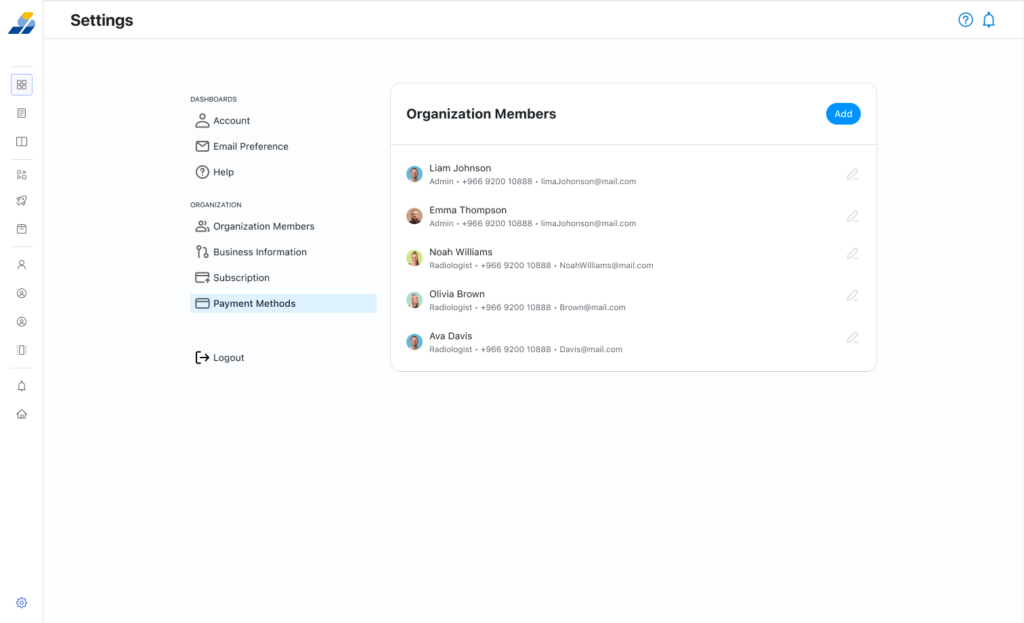The height and width of the screenshot is (623, 1024).
Task: Select Email Preference from settings menu
Action: pyautogui.click(x=250, y=147)
